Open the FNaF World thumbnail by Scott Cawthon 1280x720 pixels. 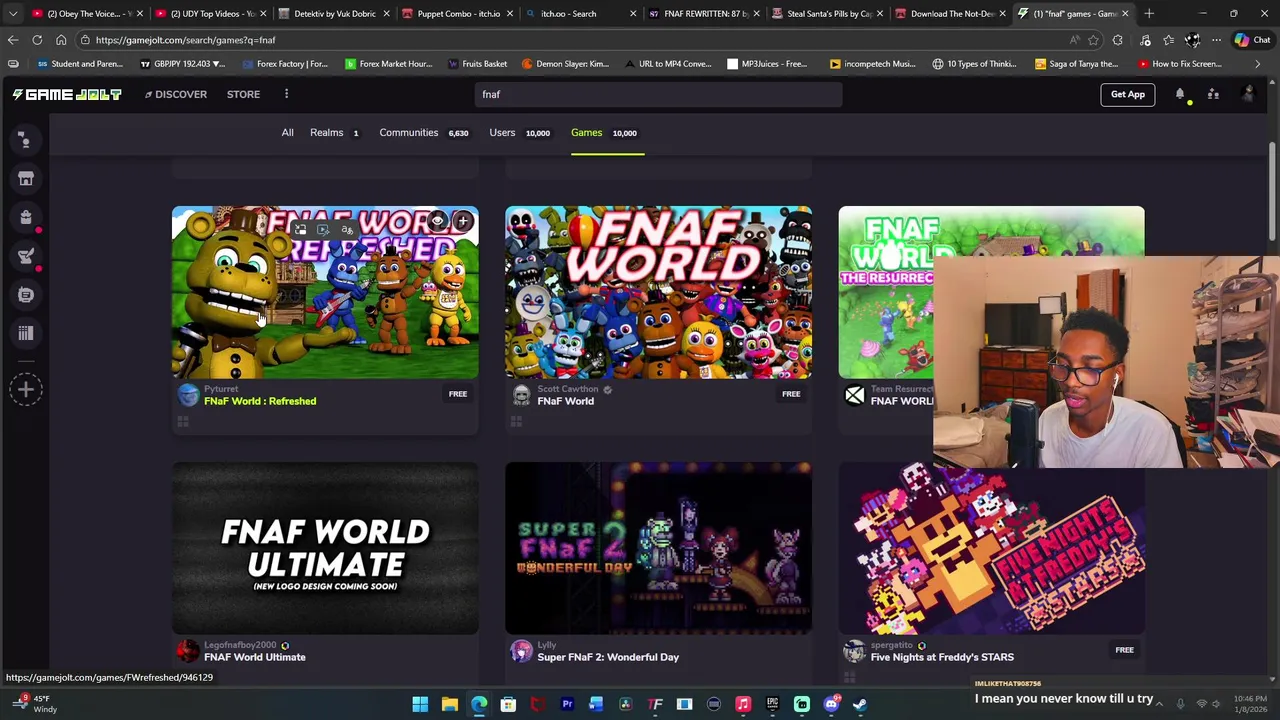click(658, 292)
